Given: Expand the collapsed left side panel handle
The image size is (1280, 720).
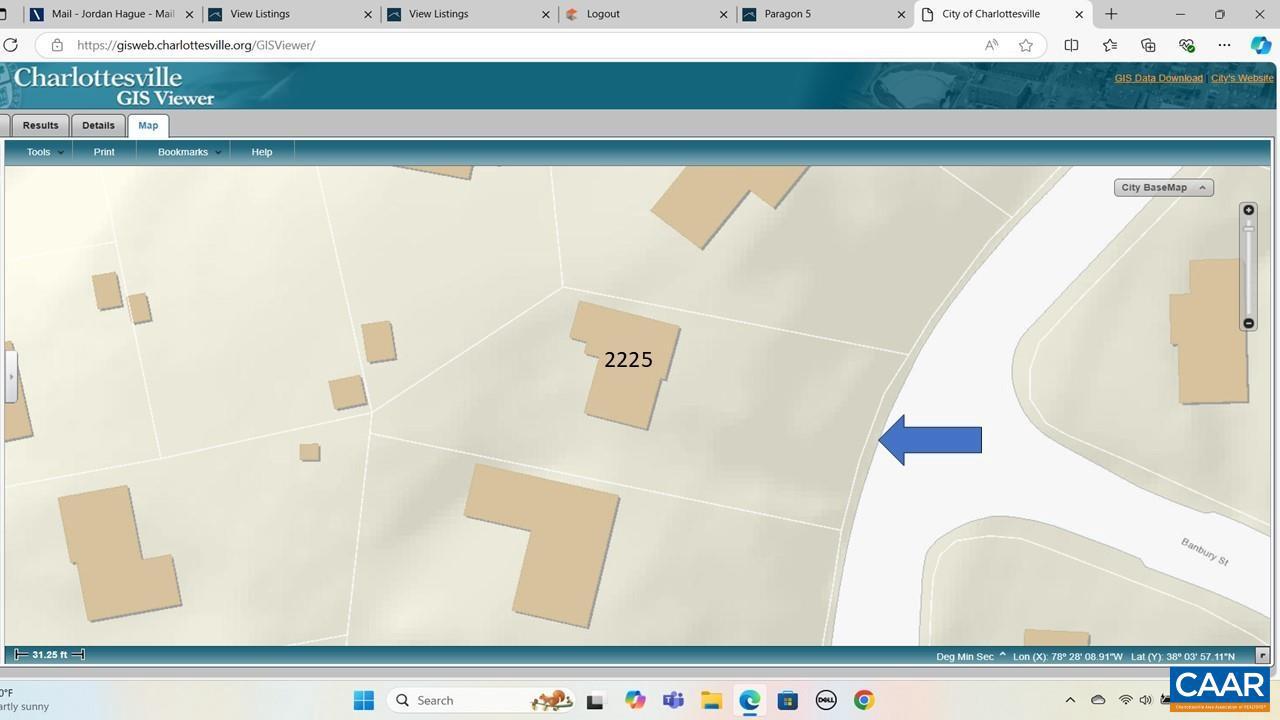Looking at the screenshot, I should [x=11, y=377].
